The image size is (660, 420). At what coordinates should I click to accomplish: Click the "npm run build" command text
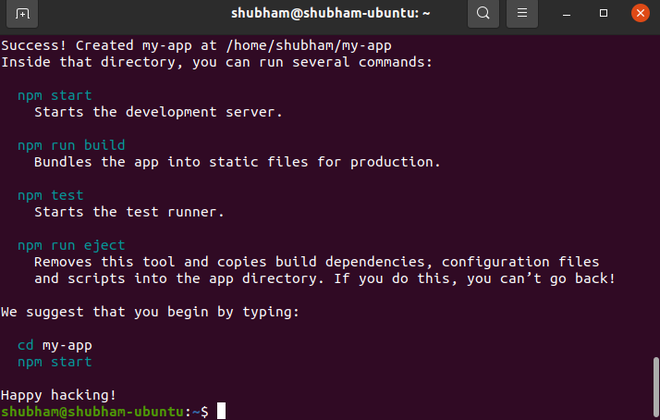click(71, 145)
